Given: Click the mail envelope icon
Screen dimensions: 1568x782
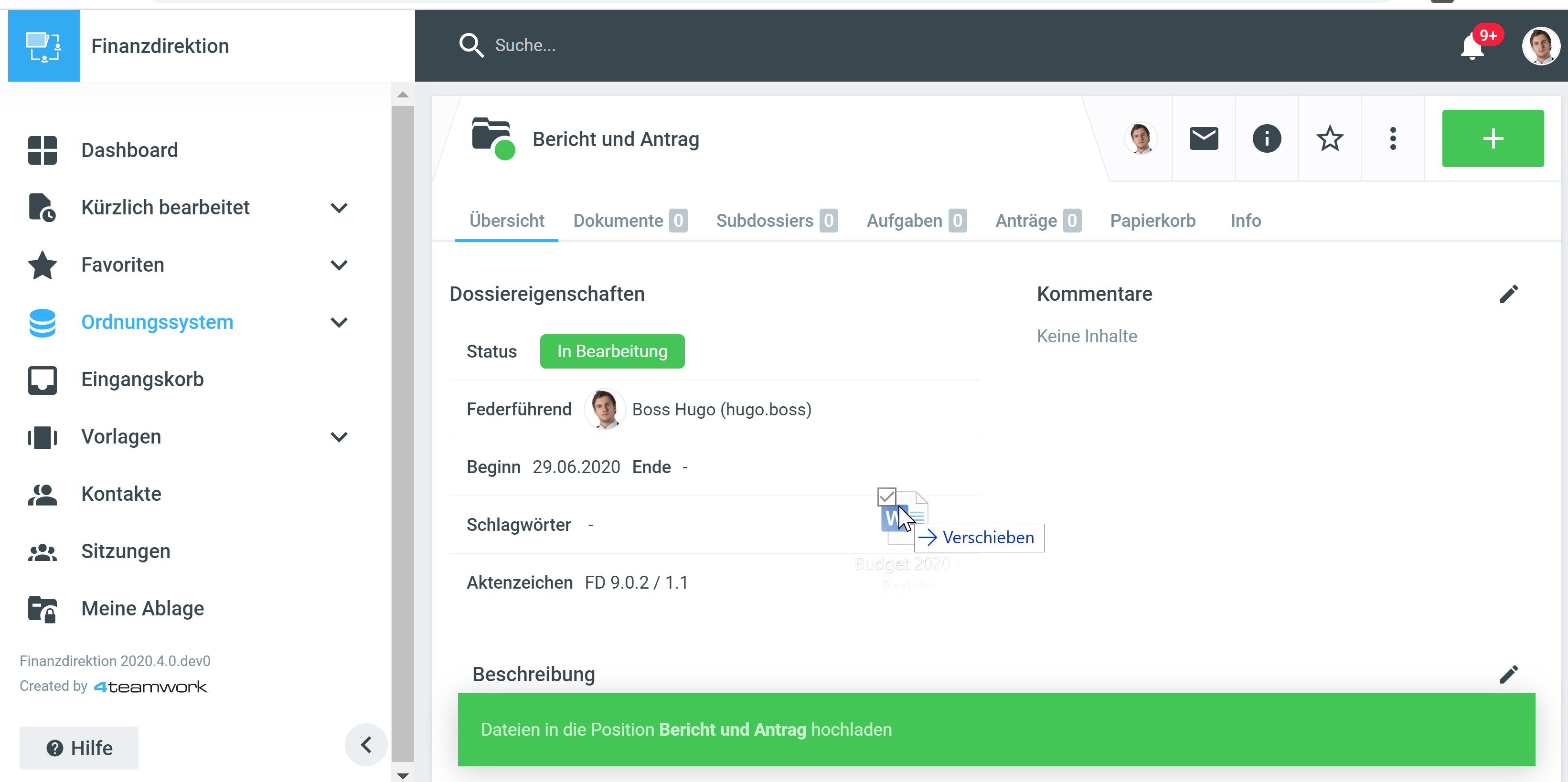Looking at the screenshot, I should click(1204, 139).
